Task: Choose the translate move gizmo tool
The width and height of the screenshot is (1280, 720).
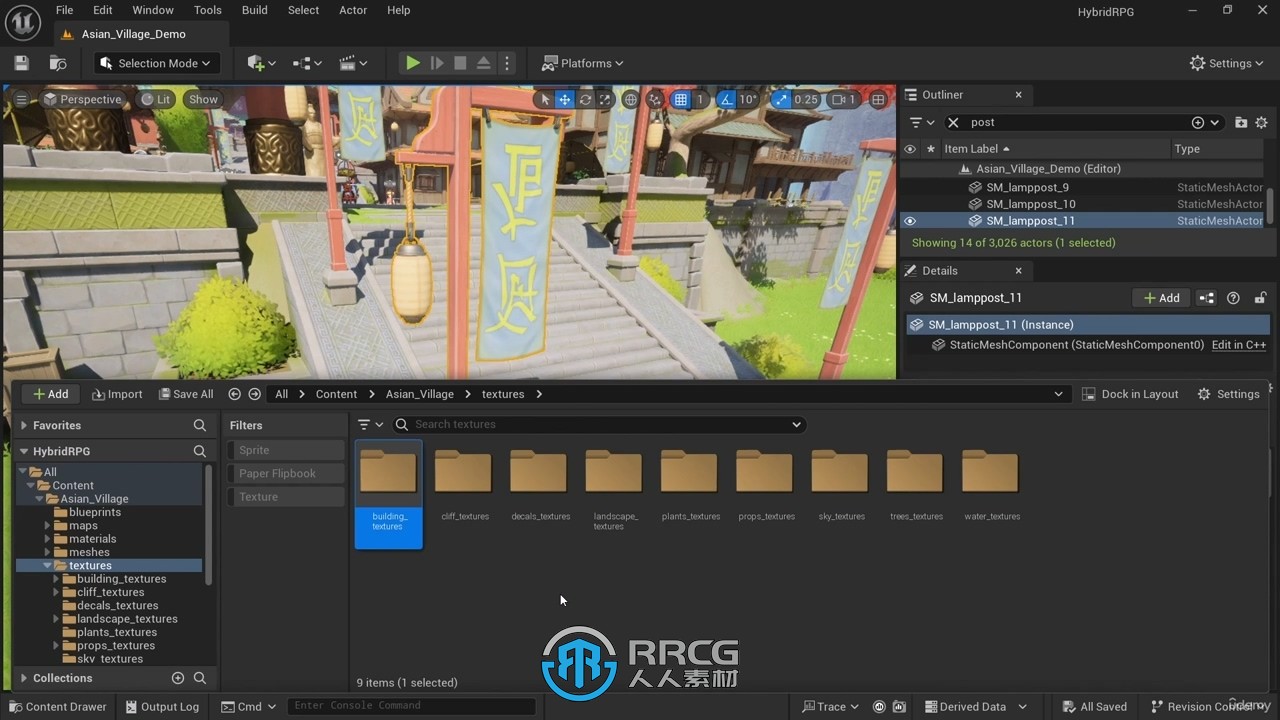Action: click(x=564, y=99)
